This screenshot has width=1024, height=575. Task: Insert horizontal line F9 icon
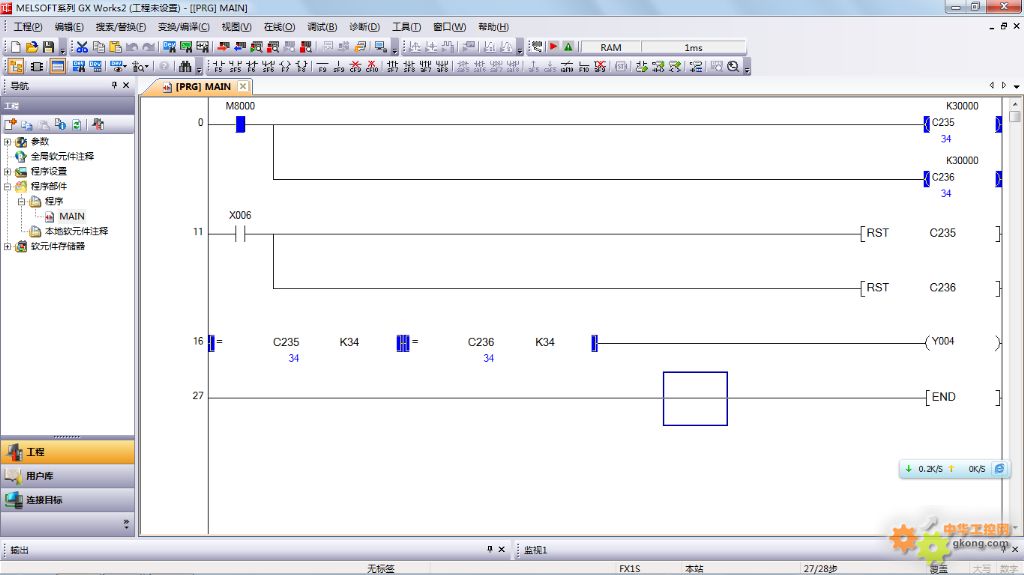coord(323,67)
